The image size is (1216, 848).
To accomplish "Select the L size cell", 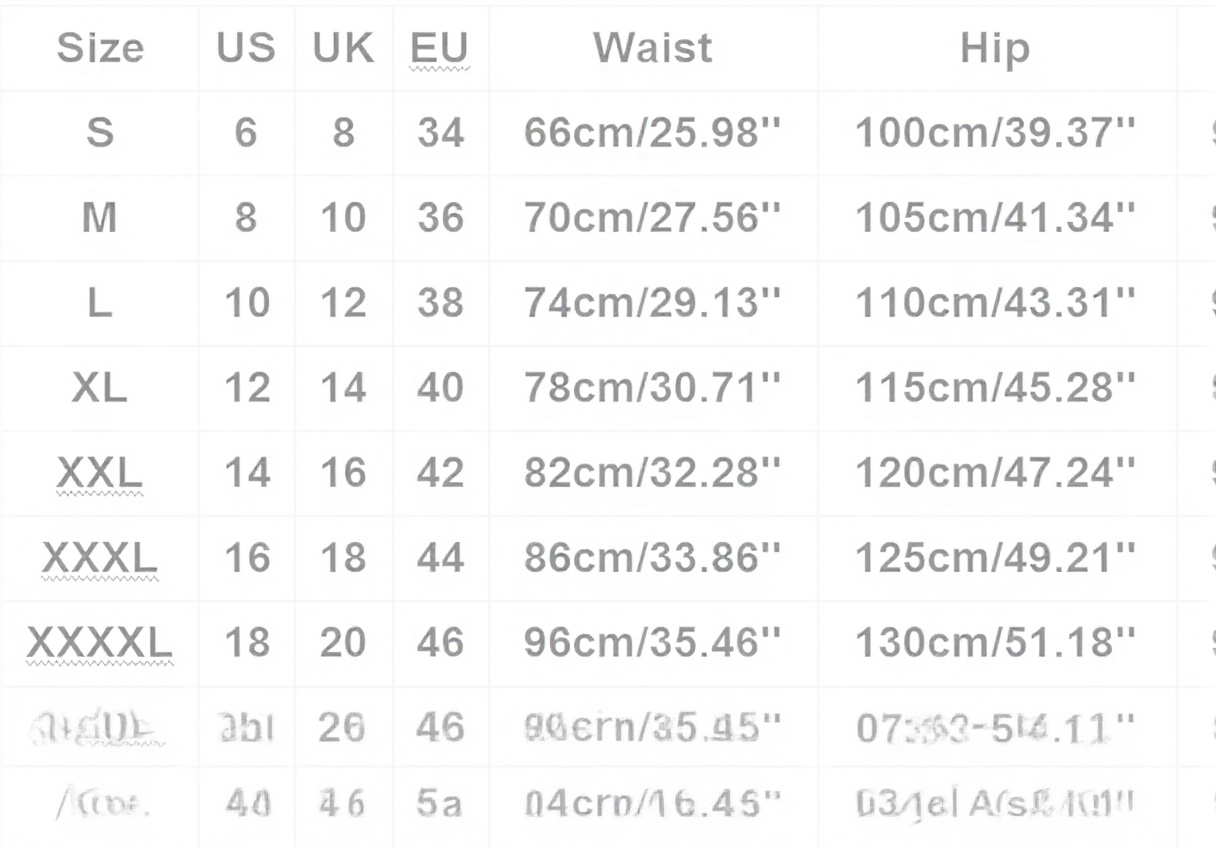I will [x=100, y=302].
